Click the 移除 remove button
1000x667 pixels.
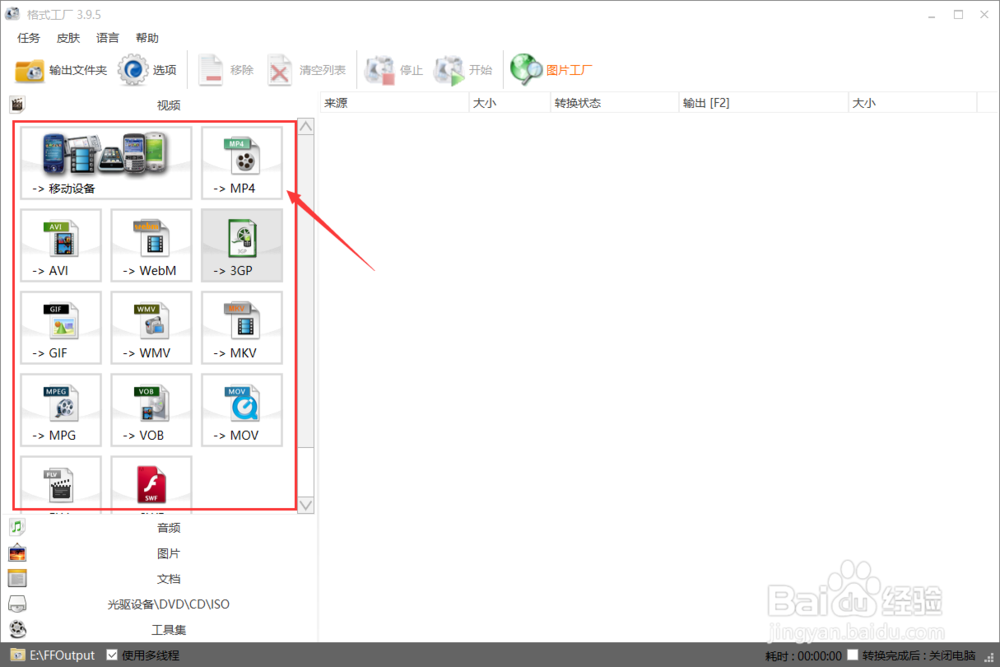point(226,70)
